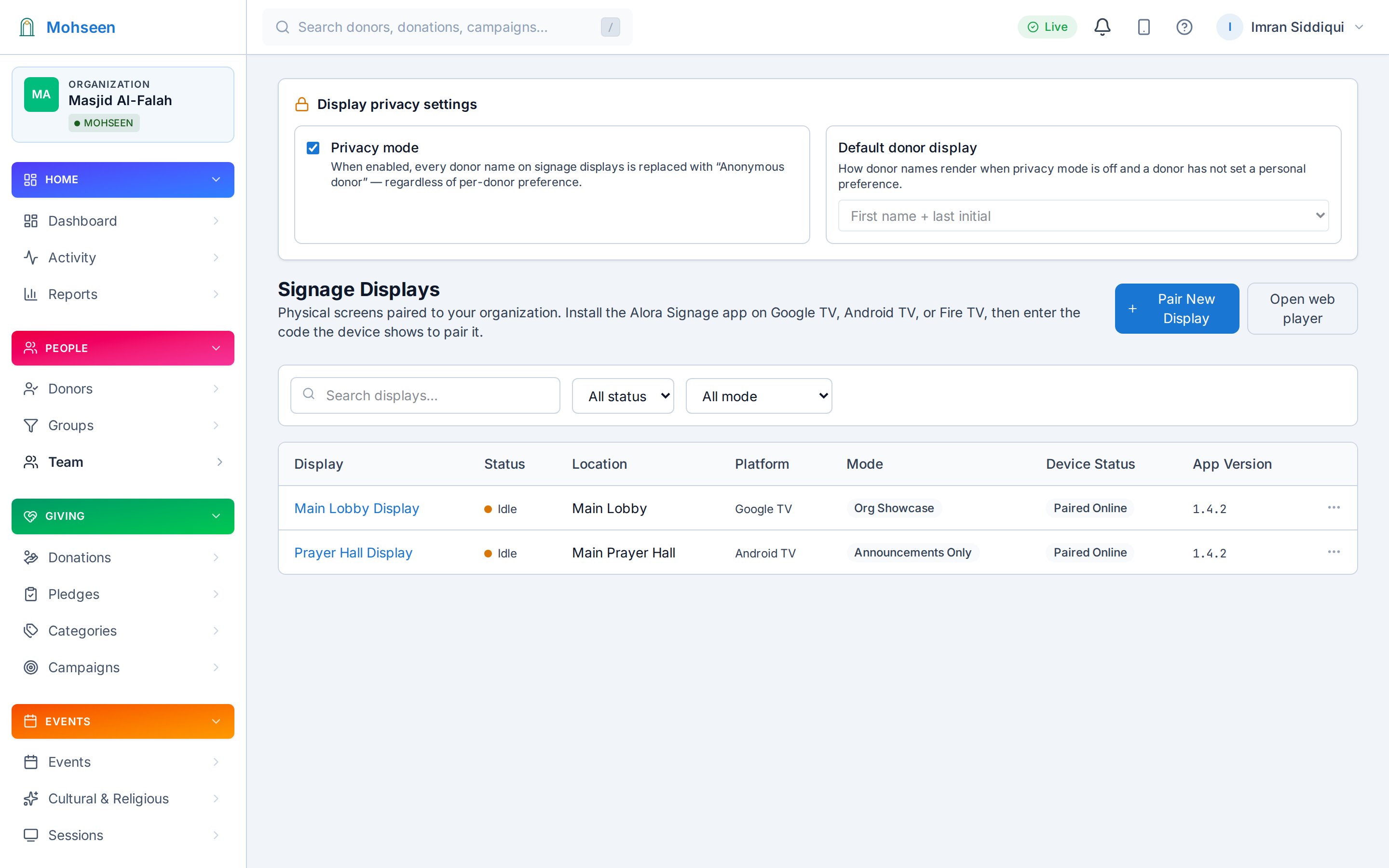Open the All status filter dropdown
1389x868 pixels.
click(x=623, y=396)
